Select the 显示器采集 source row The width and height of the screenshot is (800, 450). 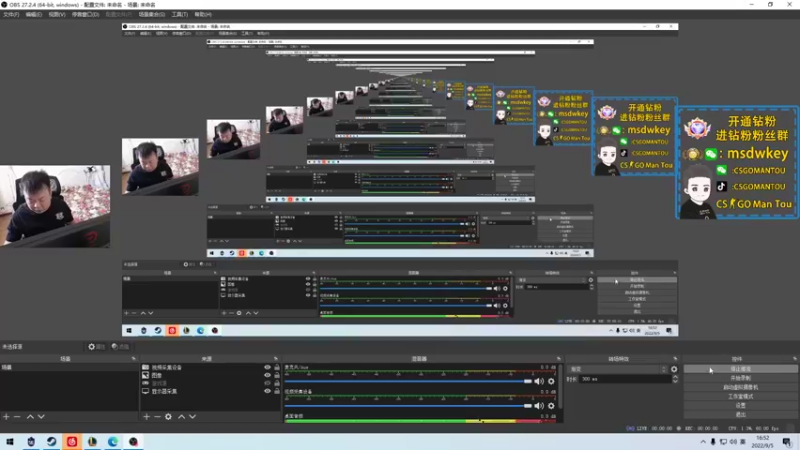pos(210,391)
